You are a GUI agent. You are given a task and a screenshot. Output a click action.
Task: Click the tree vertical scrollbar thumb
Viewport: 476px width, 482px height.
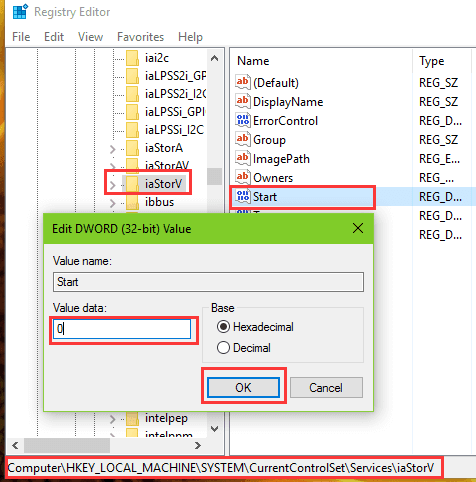[x=214, y=176]
